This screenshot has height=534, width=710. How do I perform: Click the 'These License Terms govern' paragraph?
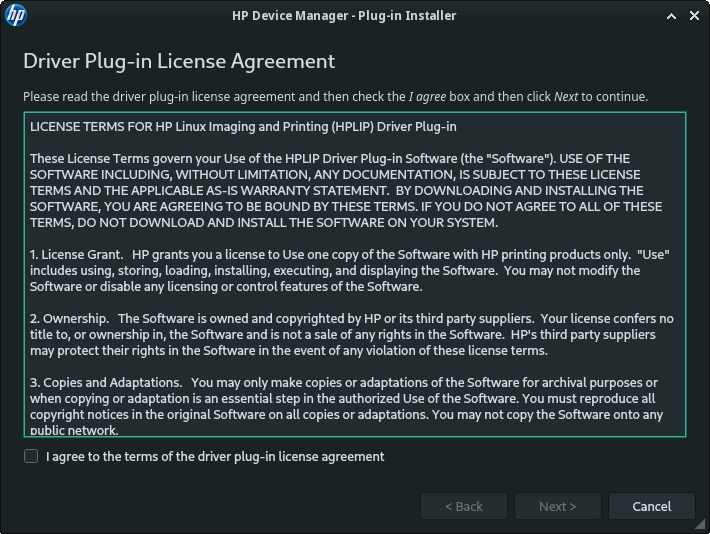346,191
